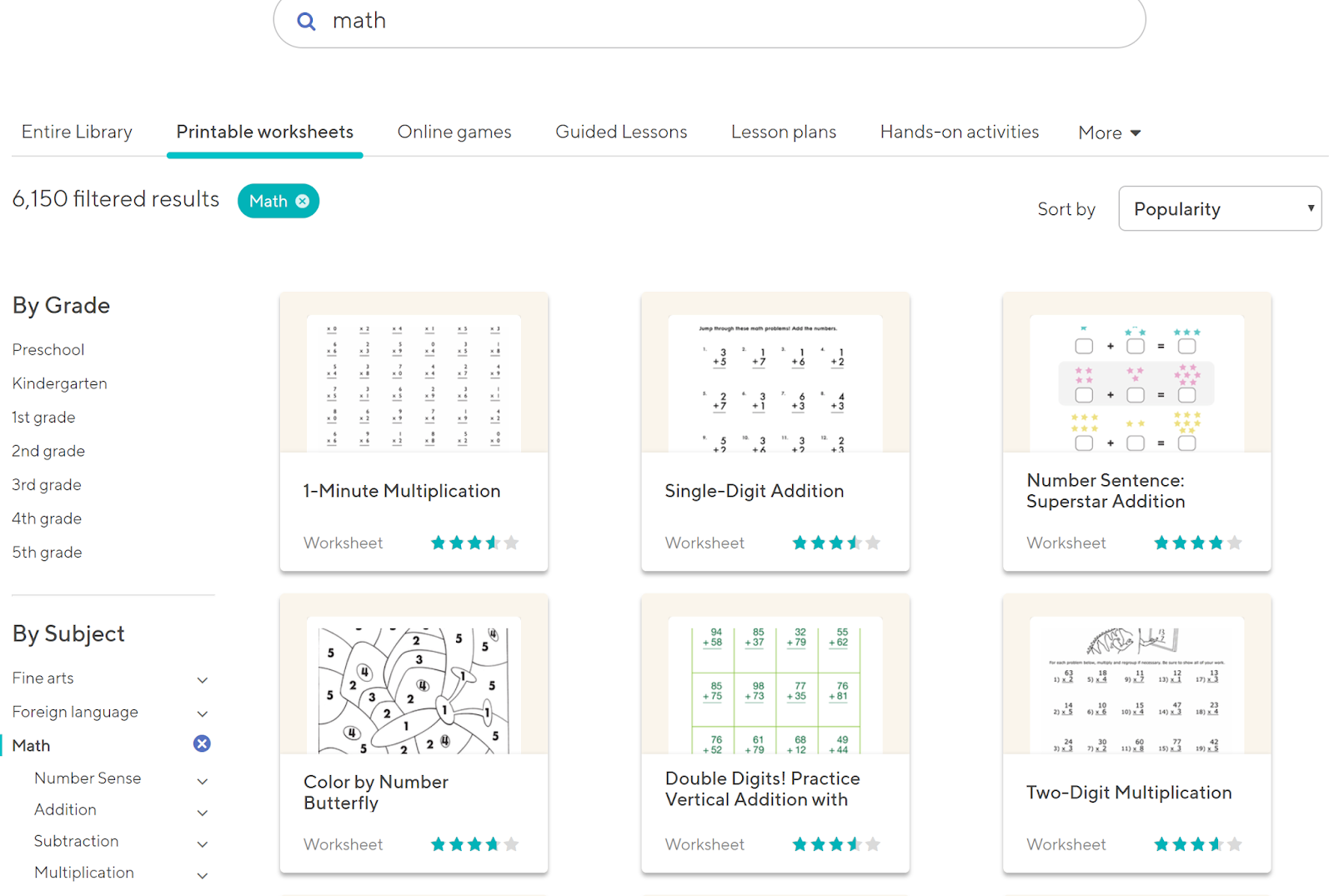Click star rating on 1-Minute Multiplication
Screen dimensions: 1334x896
coord(474,543)
